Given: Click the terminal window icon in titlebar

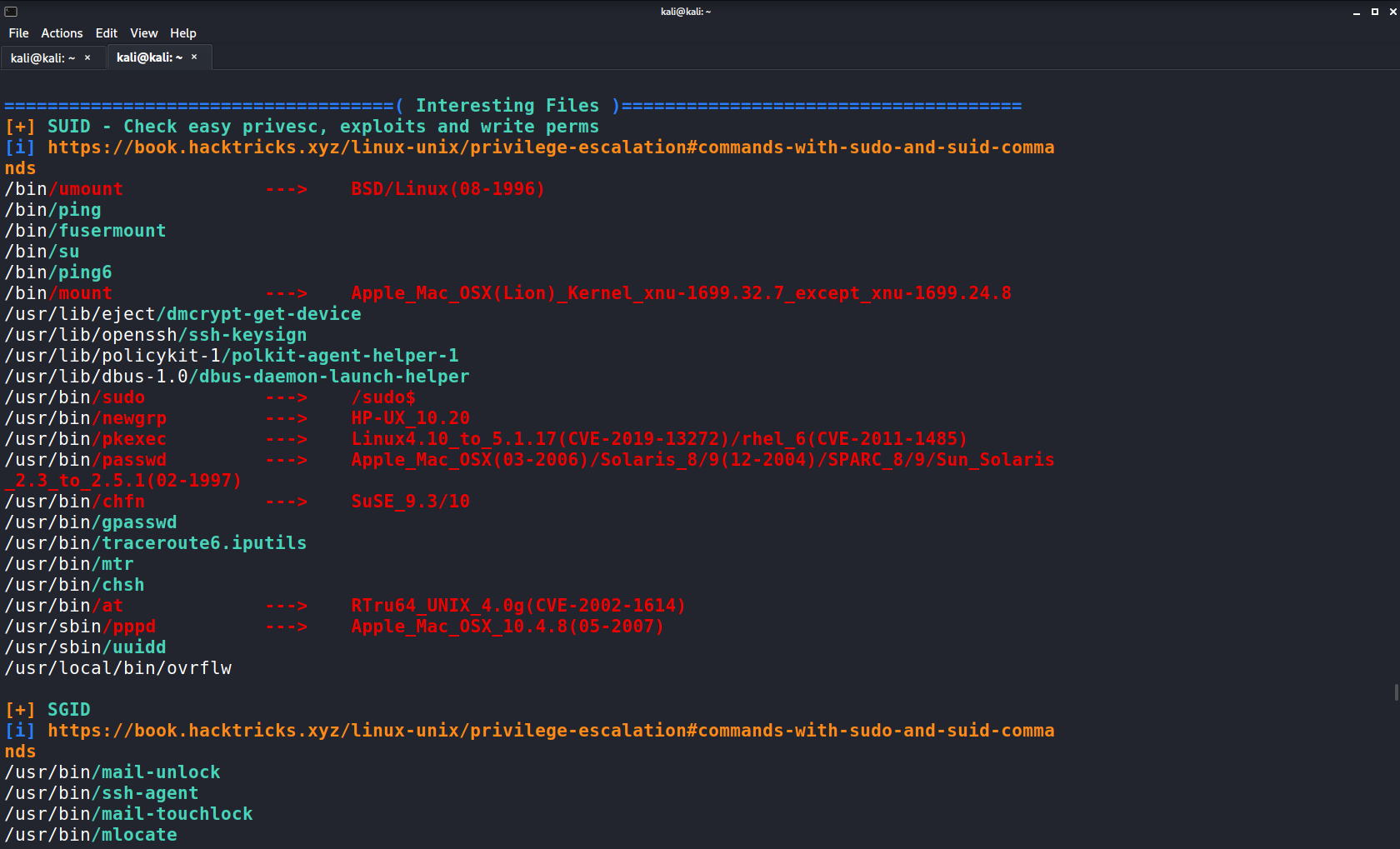Looking at the screenshot, I should point(9,11).
